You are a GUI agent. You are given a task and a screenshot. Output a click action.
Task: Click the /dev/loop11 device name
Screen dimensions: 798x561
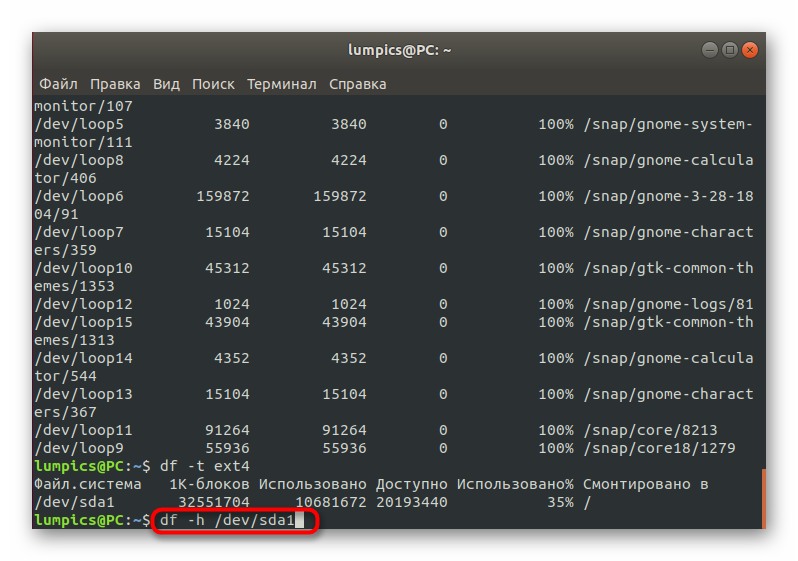83,430
